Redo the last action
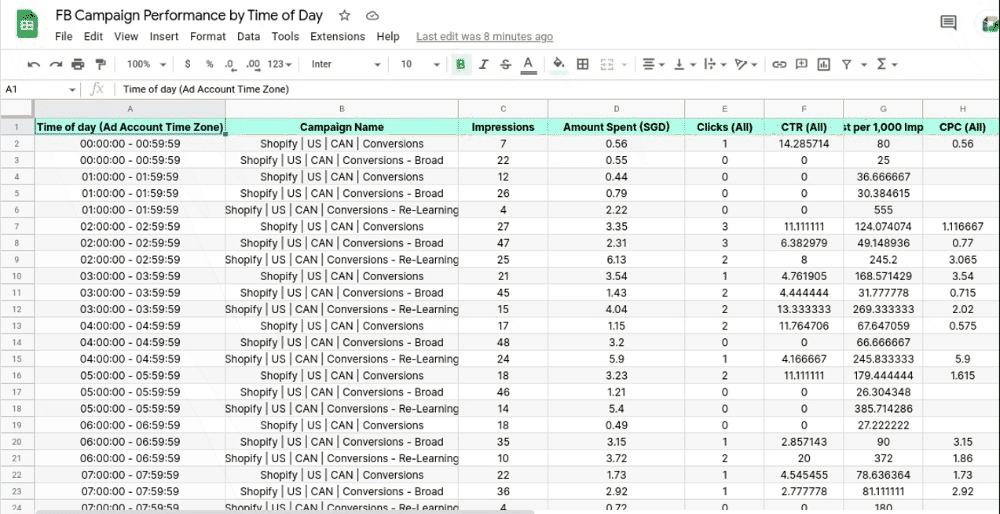 tap(56, 64)
